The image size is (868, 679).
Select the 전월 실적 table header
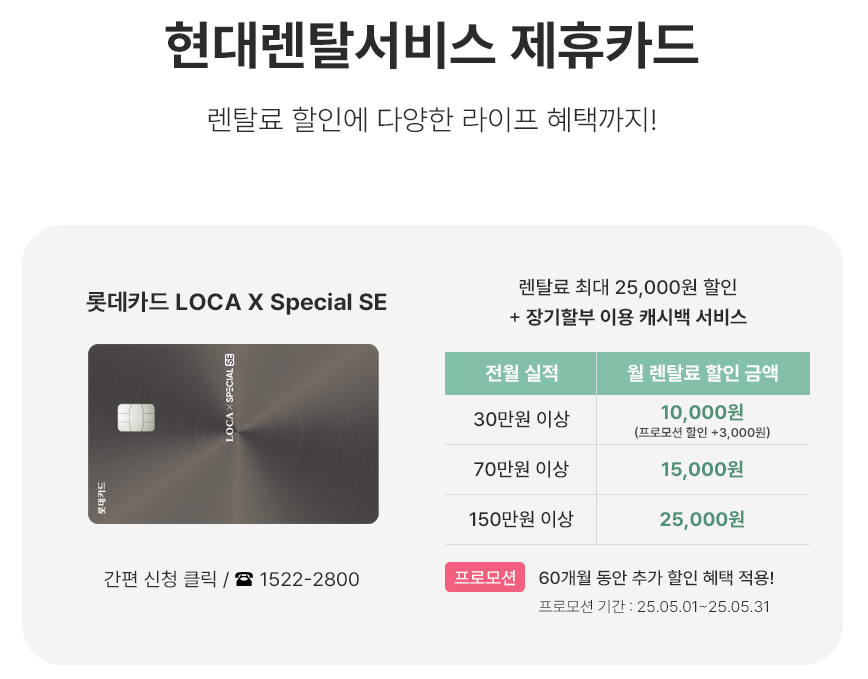click(521, 373)
